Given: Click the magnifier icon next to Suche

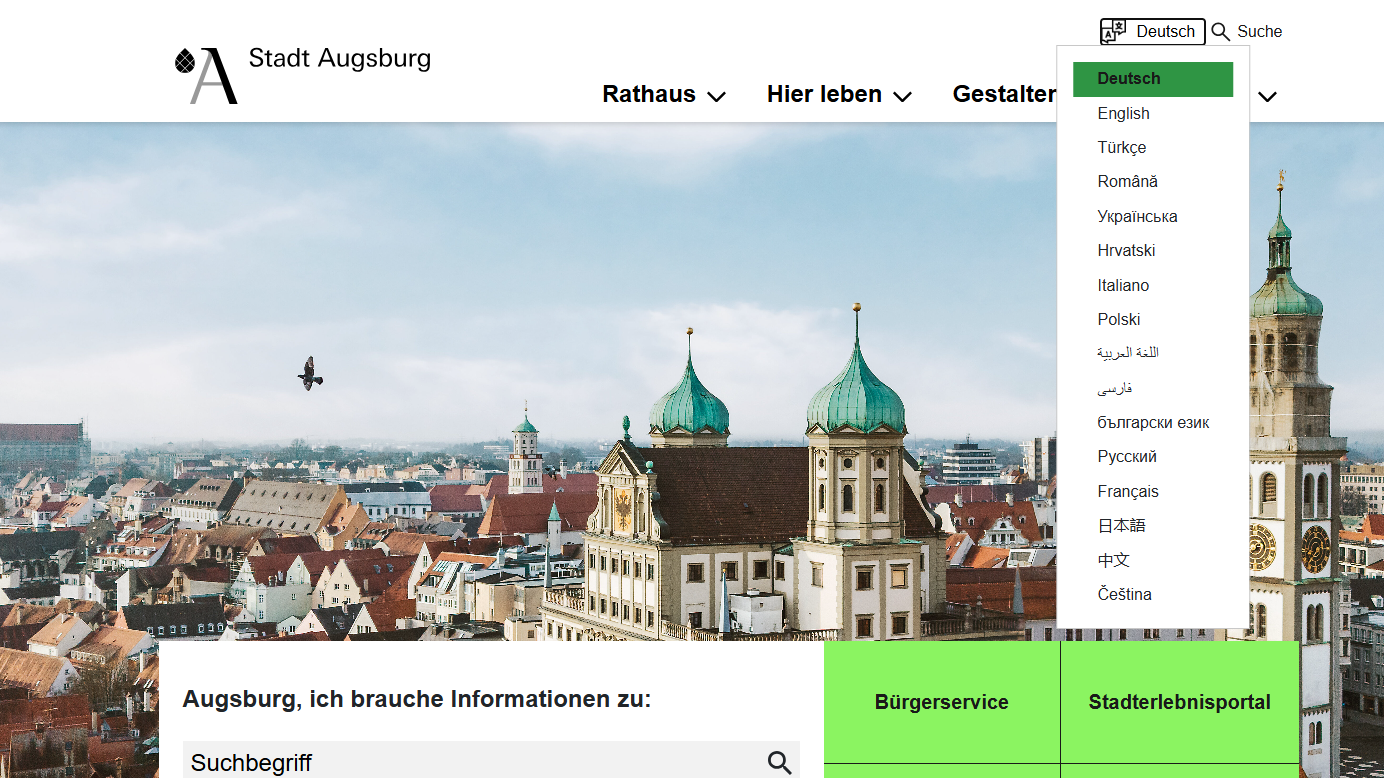Looking at the screenshot, I should coord(1220,31).
